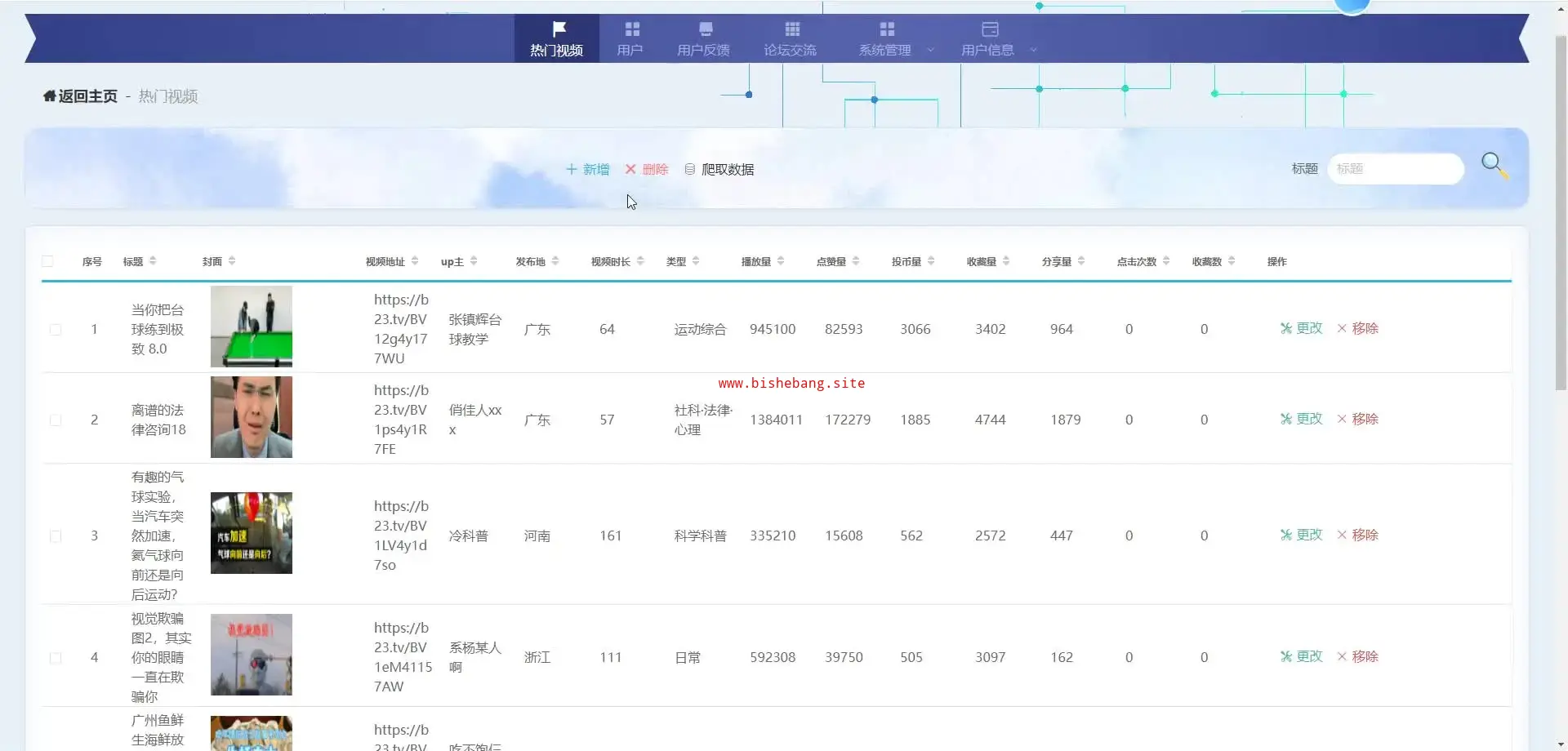The image size is (1568, 751).
Task: Click the 用户反馈 monitor icon
Action: point(706,29)
